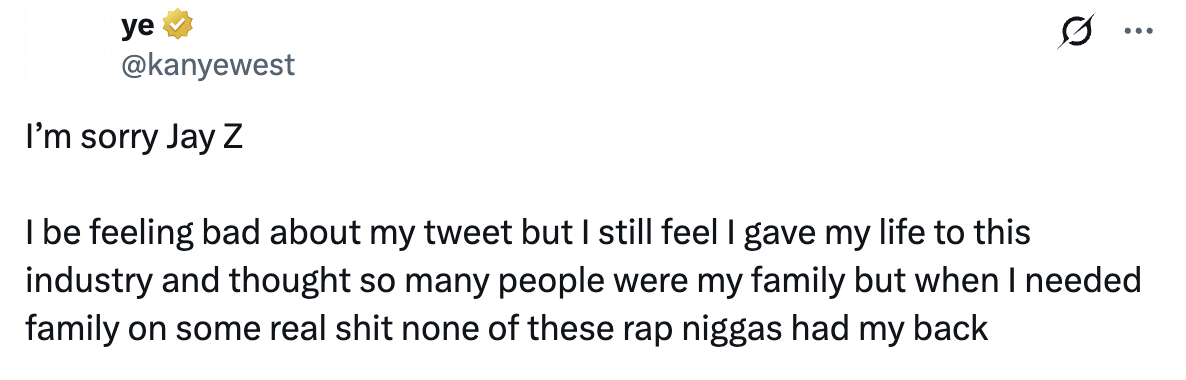1186x380 pixels.
Task: Visit the @kanyewest handle link
Action: tap(207, 65)
